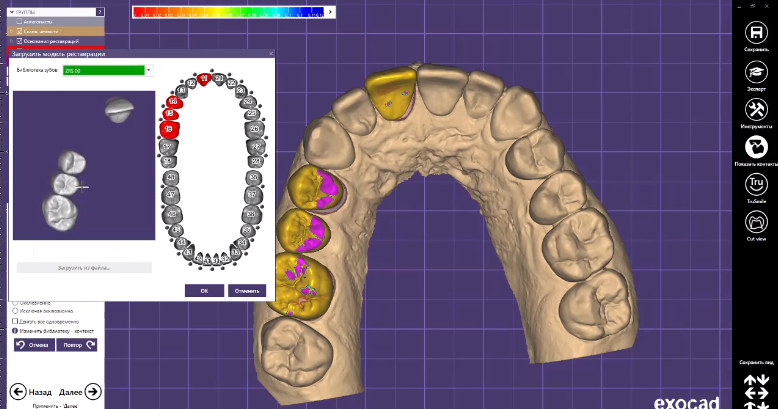
Task: Select tooth 11 in the dental chart
Action: 205,77
